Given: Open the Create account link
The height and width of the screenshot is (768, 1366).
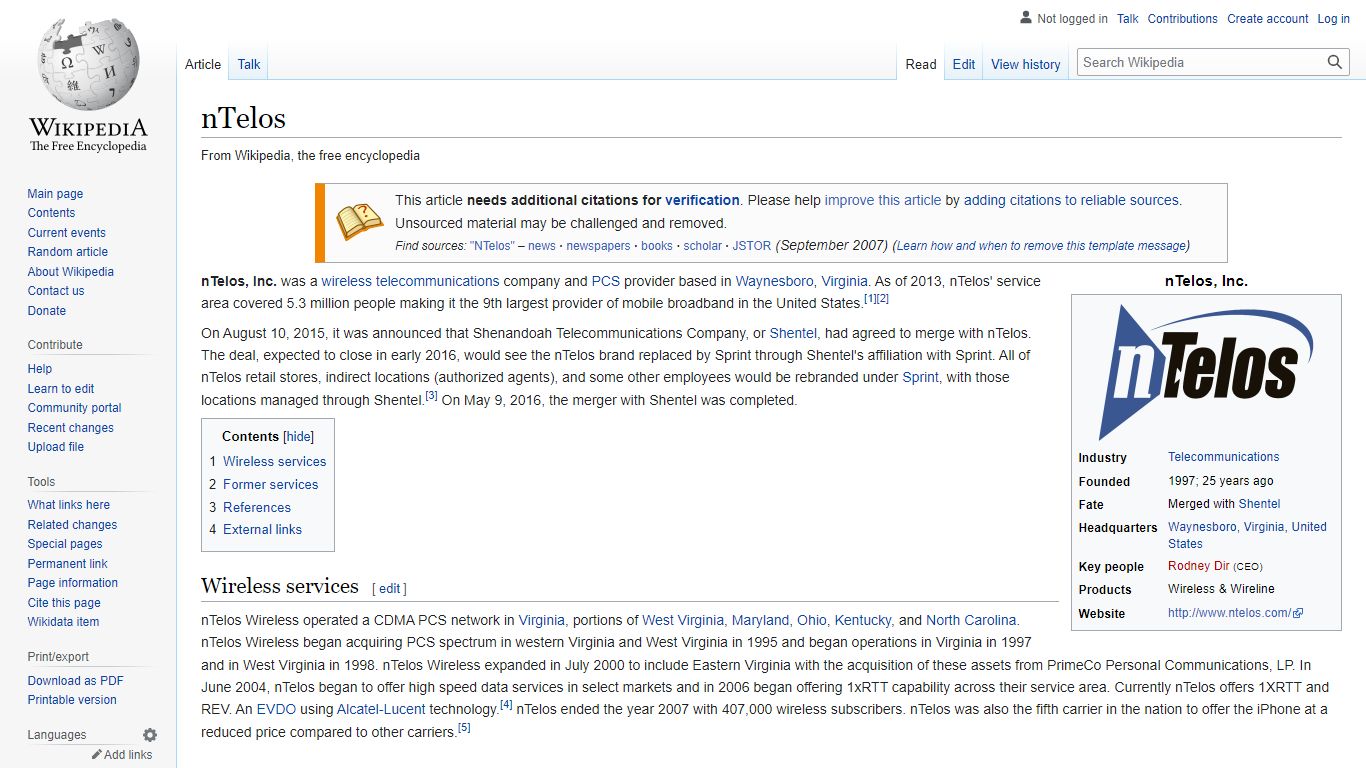Looking at the screenshot, I should 1268,19.
